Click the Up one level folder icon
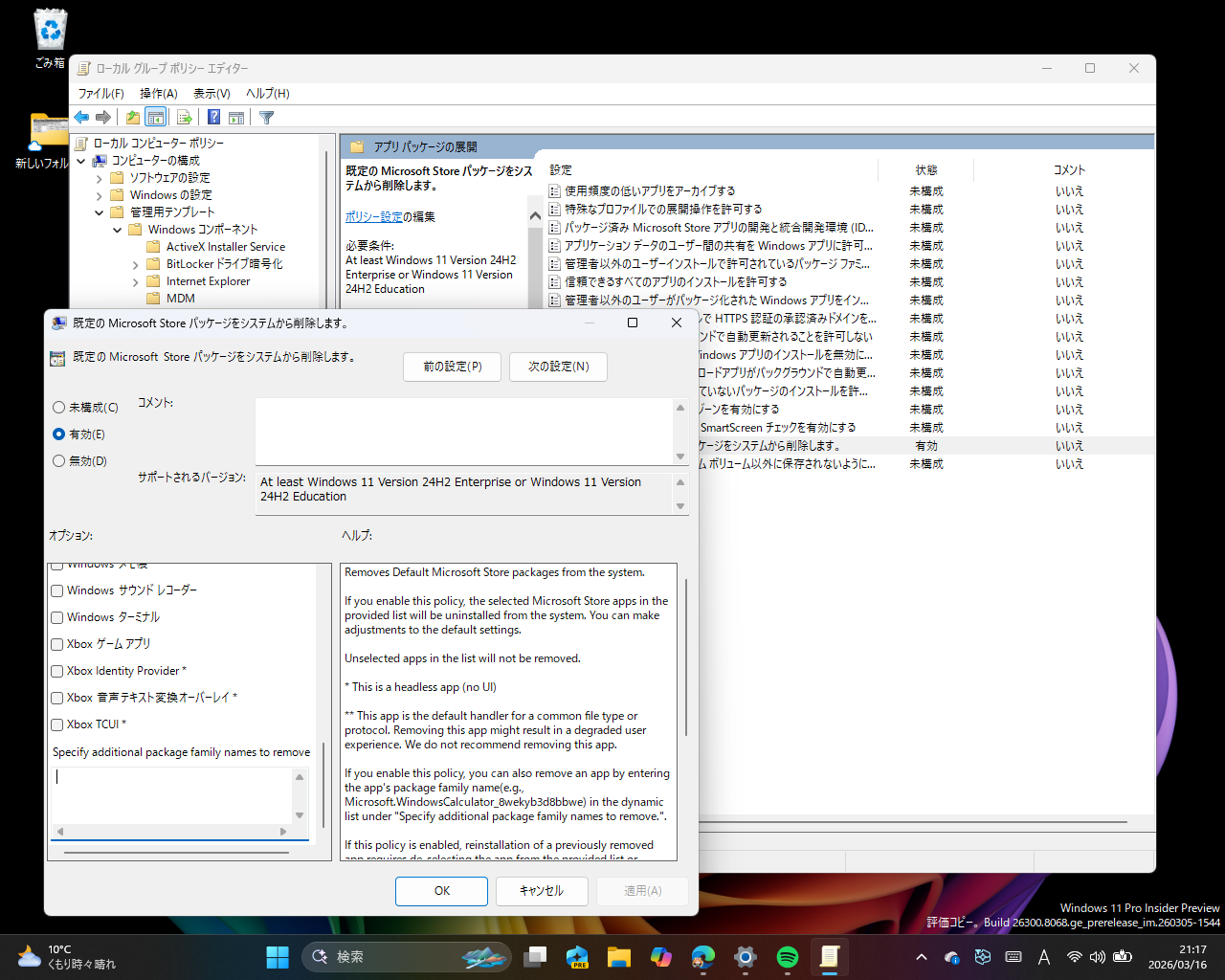Image resolution: width=1225 pixels, height=980 pixels. pos(132,118)
